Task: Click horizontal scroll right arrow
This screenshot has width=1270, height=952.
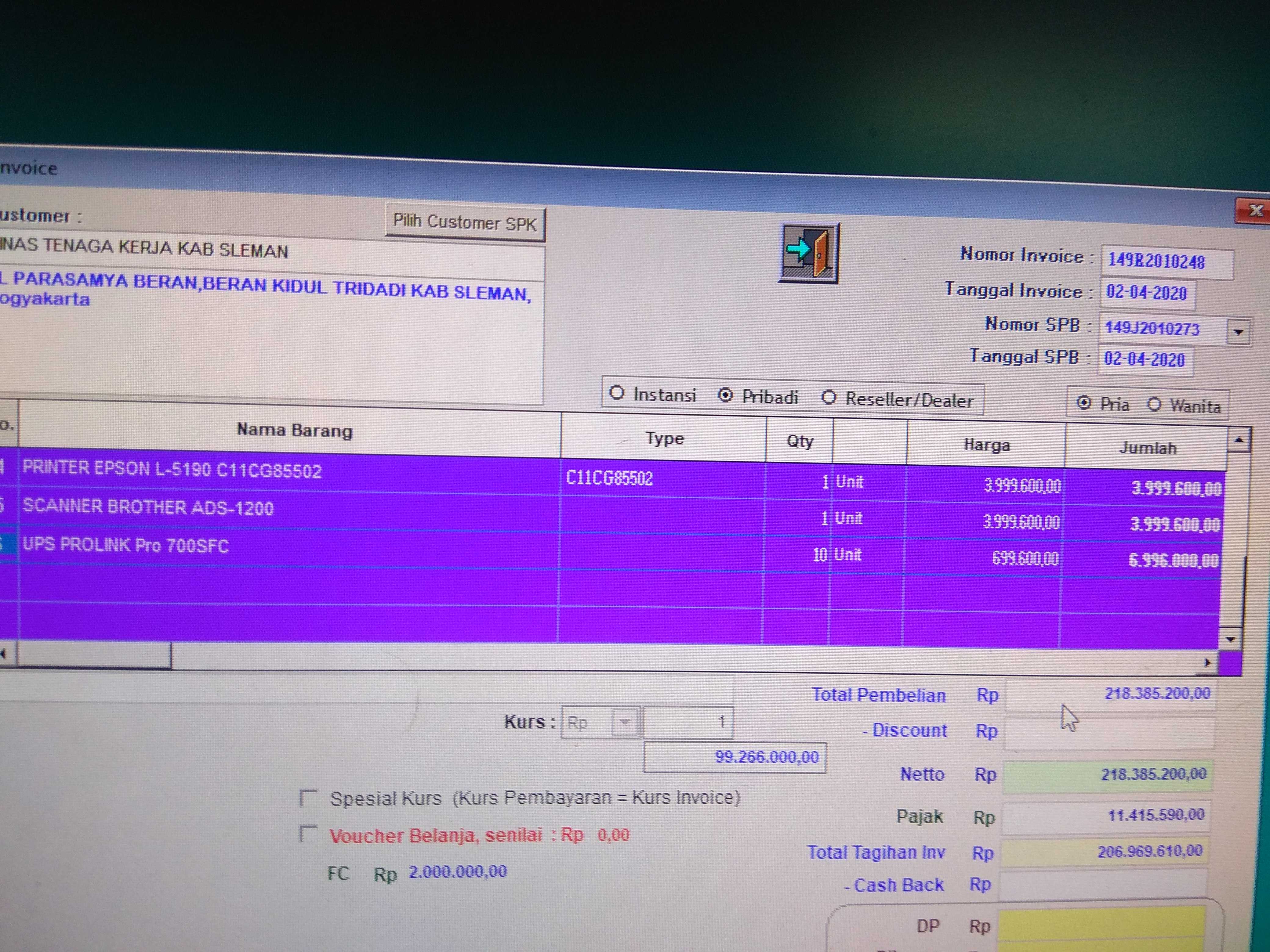Action: (x=1207, y=663)
